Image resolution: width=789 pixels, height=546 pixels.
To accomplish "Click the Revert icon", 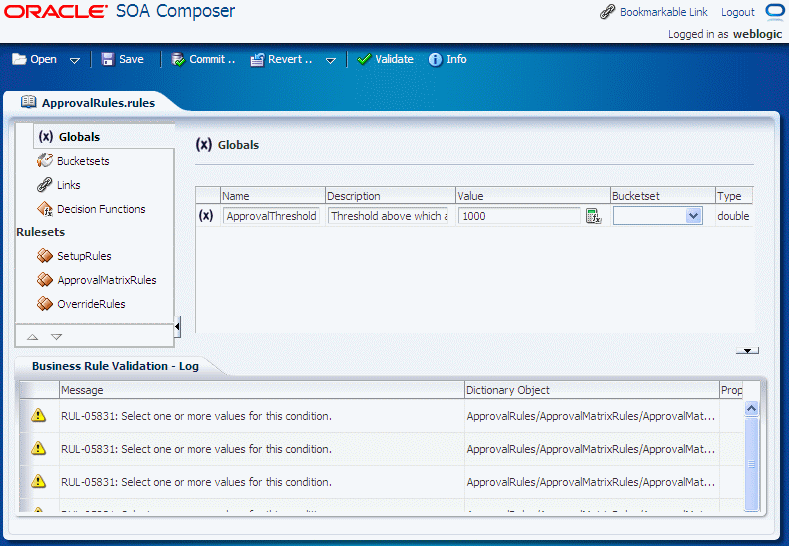I will point(257,59).
